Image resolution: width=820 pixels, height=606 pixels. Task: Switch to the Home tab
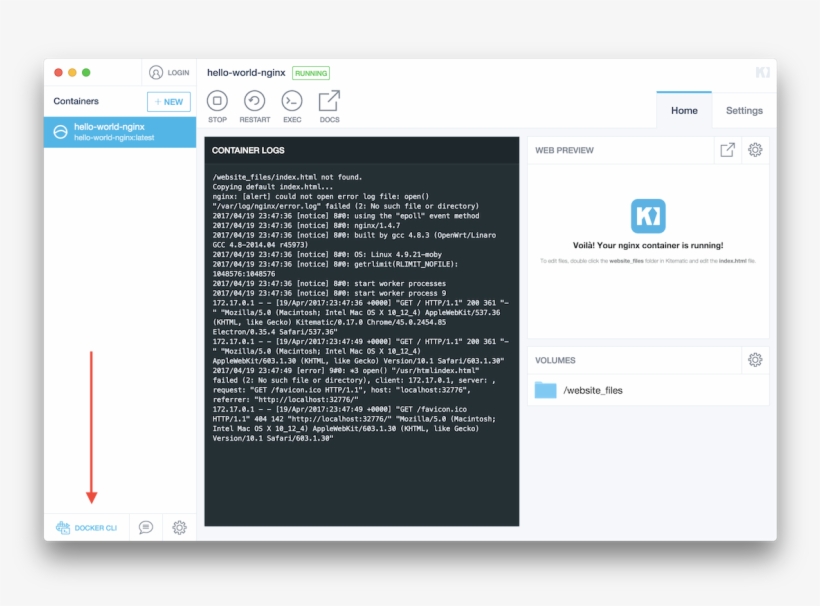[684, 110]
